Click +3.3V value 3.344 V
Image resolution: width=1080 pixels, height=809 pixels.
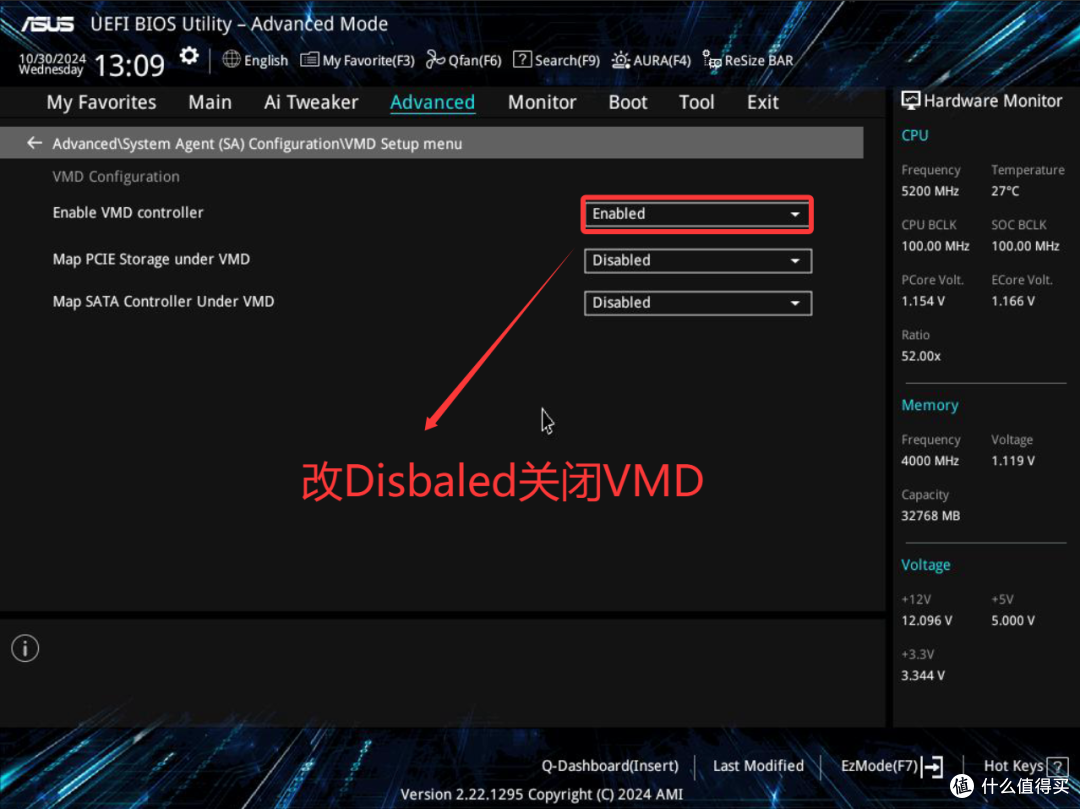click(923, 676)
